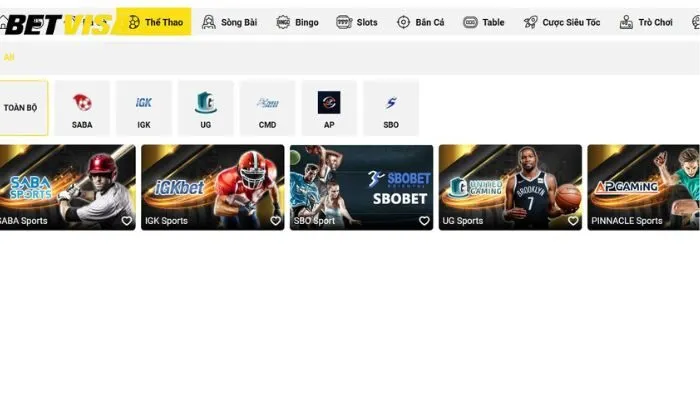Open Cược Siêu Tốc section

[561, 22]
